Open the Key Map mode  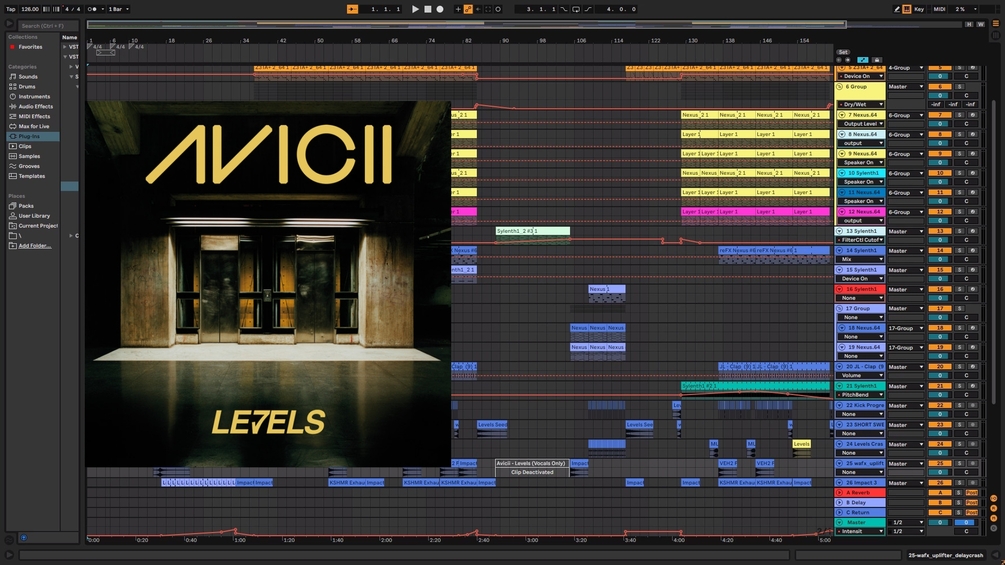(919, 9)
